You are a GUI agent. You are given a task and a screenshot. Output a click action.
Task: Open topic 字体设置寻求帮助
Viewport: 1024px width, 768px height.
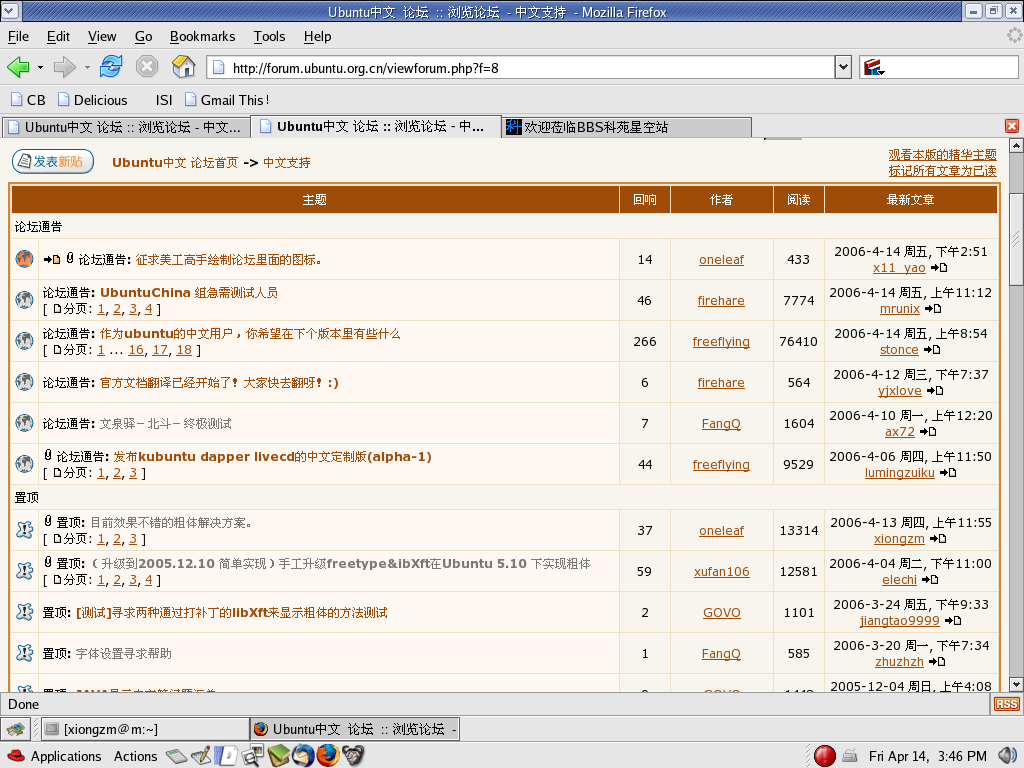coord(123,654)
